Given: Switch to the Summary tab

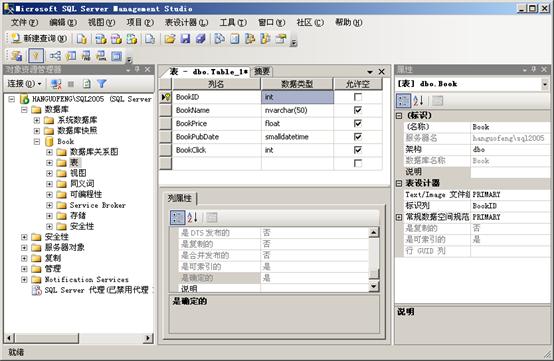Looking at the screenshot, I should pos(262,72).
